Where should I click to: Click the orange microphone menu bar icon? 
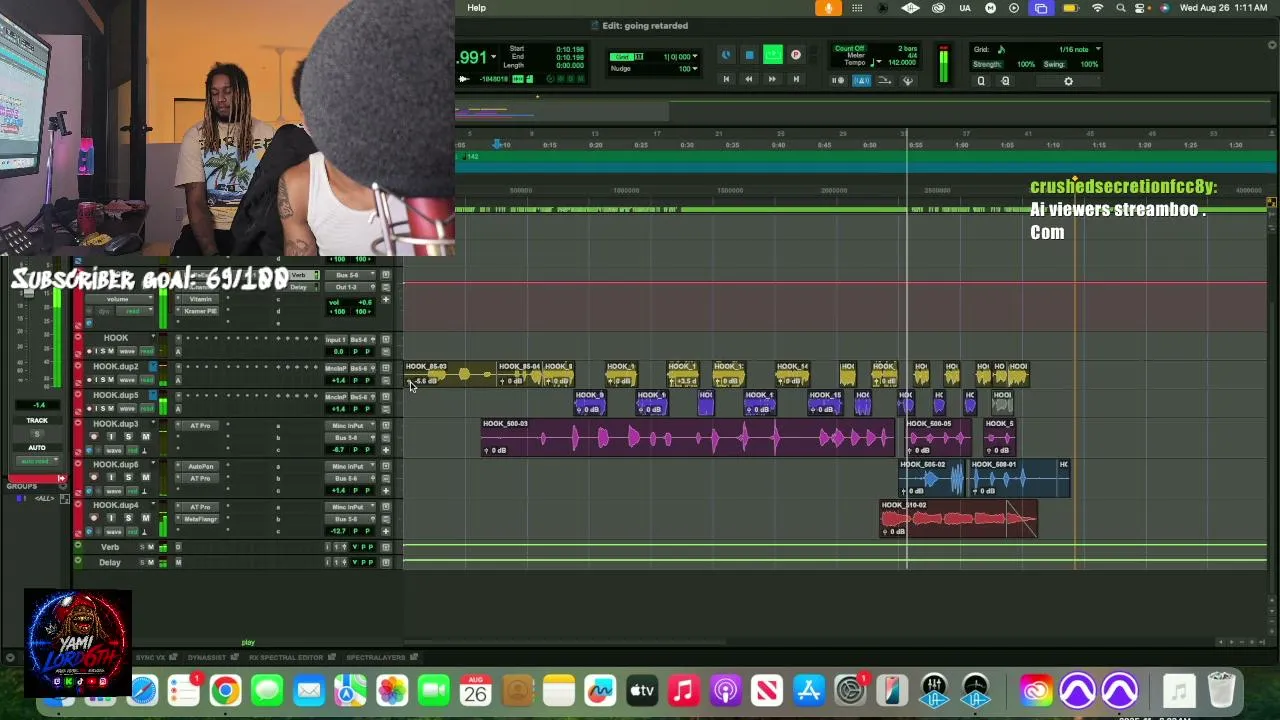pyautogui.click(x=828, y=8)
